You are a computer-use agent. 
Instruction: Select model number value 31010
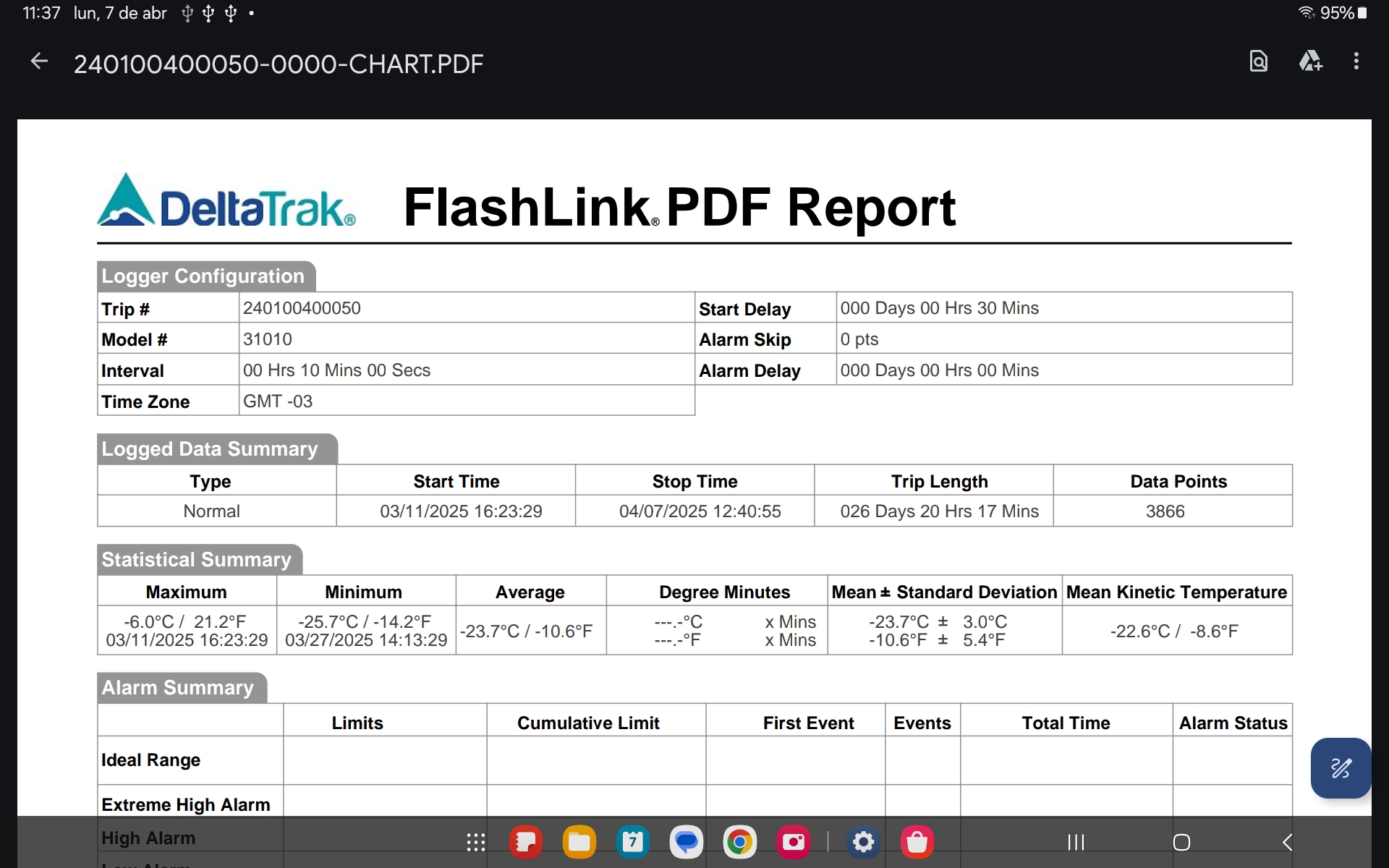[268, 339]
